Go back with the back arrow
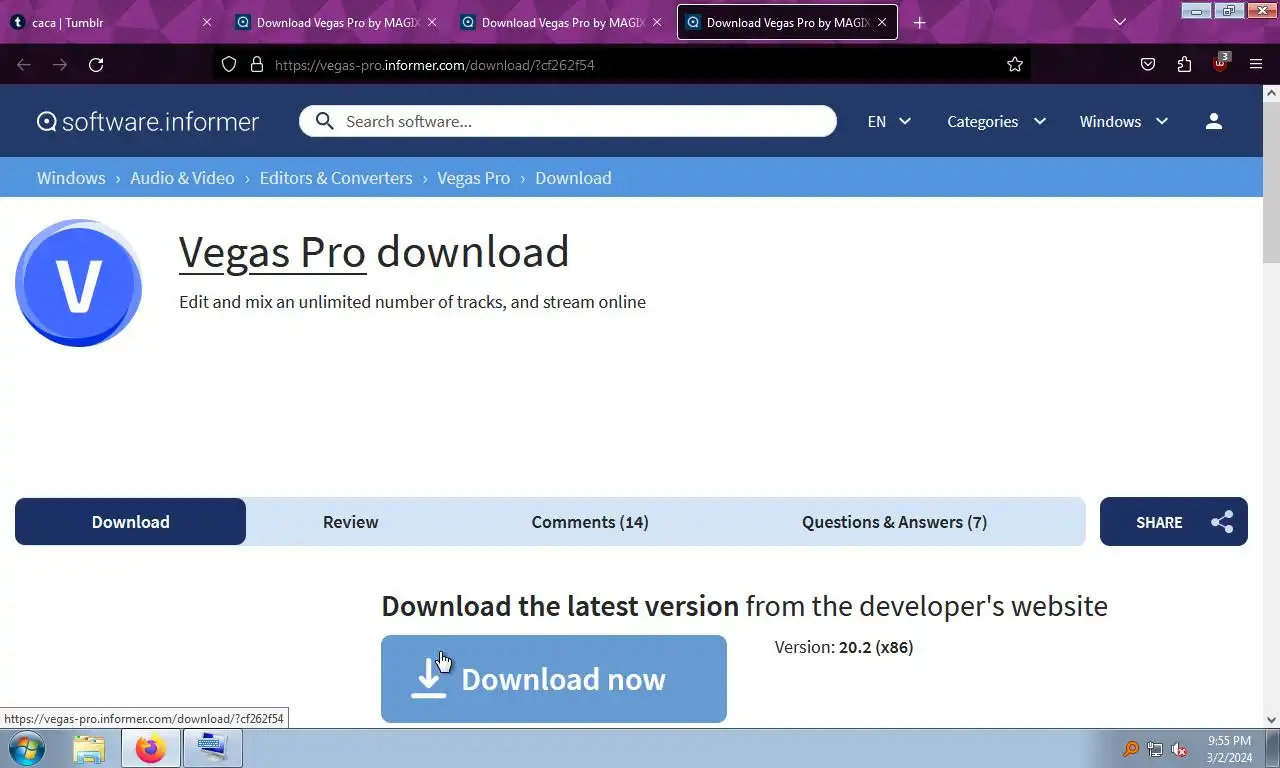This screenshot has height=768, width=1280. tap(24, 65)
